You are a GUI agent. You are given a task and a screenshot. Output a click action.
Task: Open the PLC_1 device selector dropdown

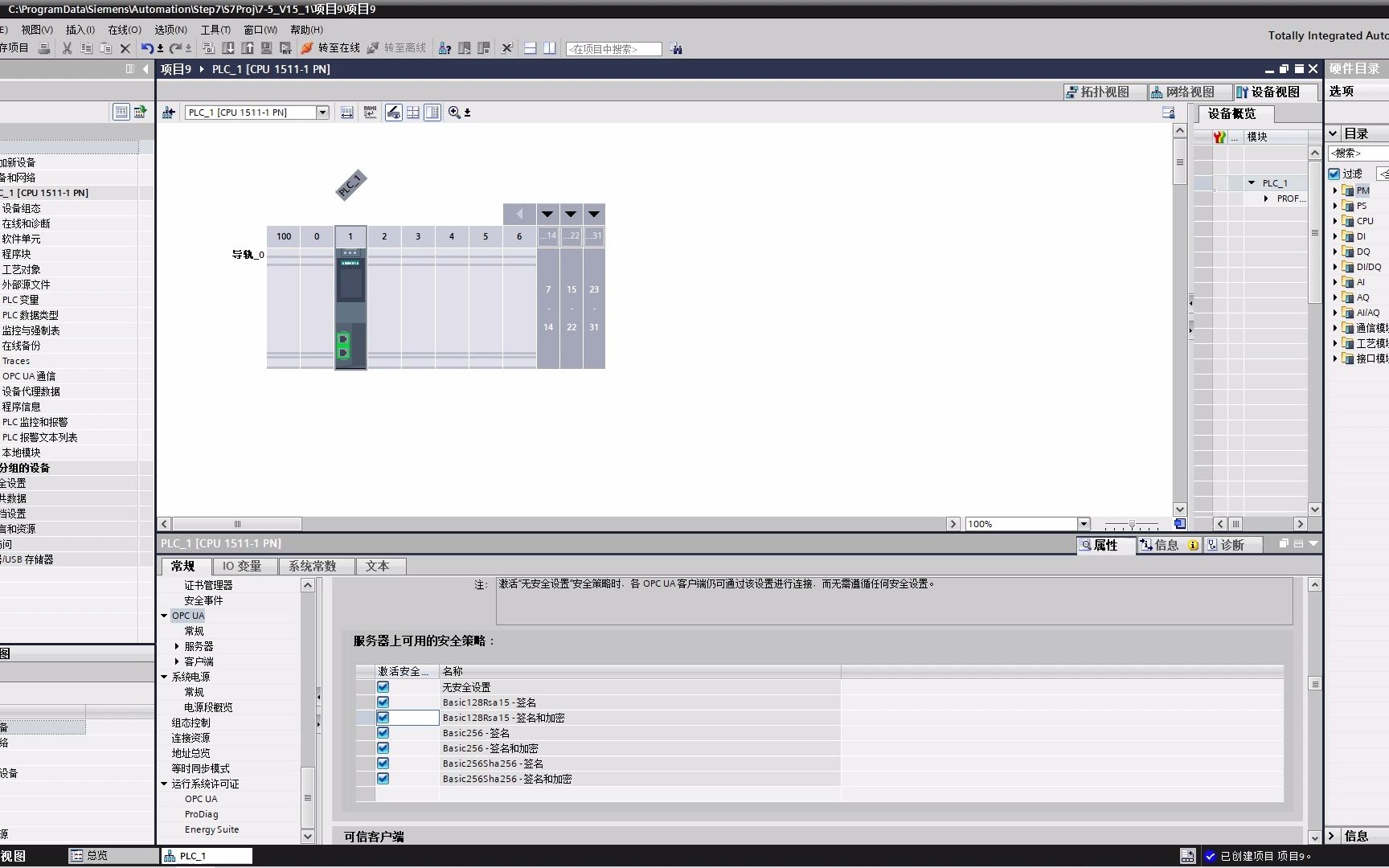322,113
